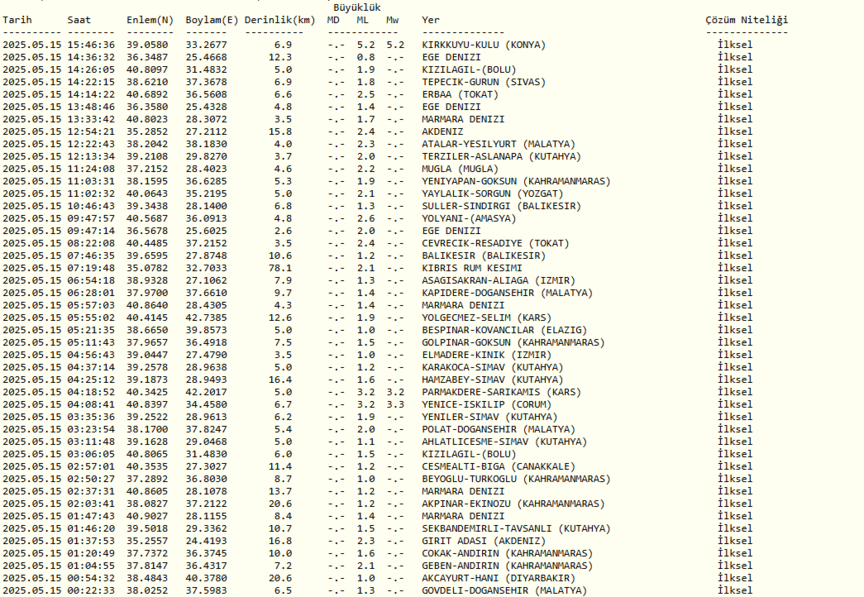Select the AKCAYURT-HANI (DIYARBAKIR) row location
This screenshot has width=864, height=597.
(x=497, y=578)
